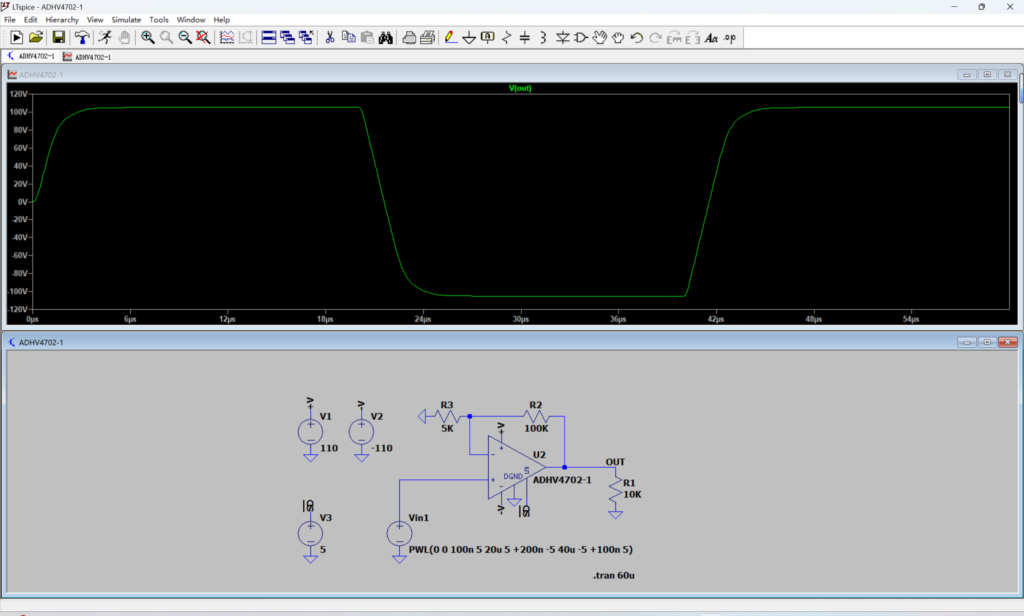Click the 30µs time axis label

(520, 319)
